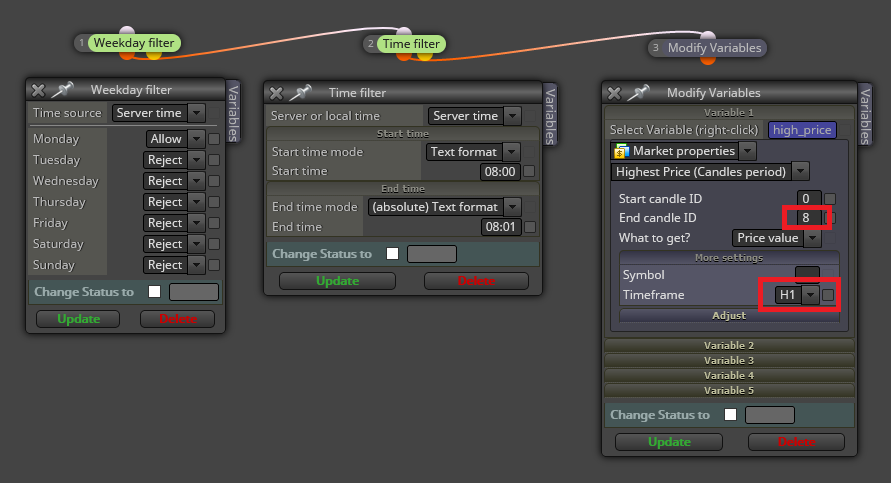Open Wednesday Reject dropdown
This screenshot has height=483, width=891.
tap(197, 181)
